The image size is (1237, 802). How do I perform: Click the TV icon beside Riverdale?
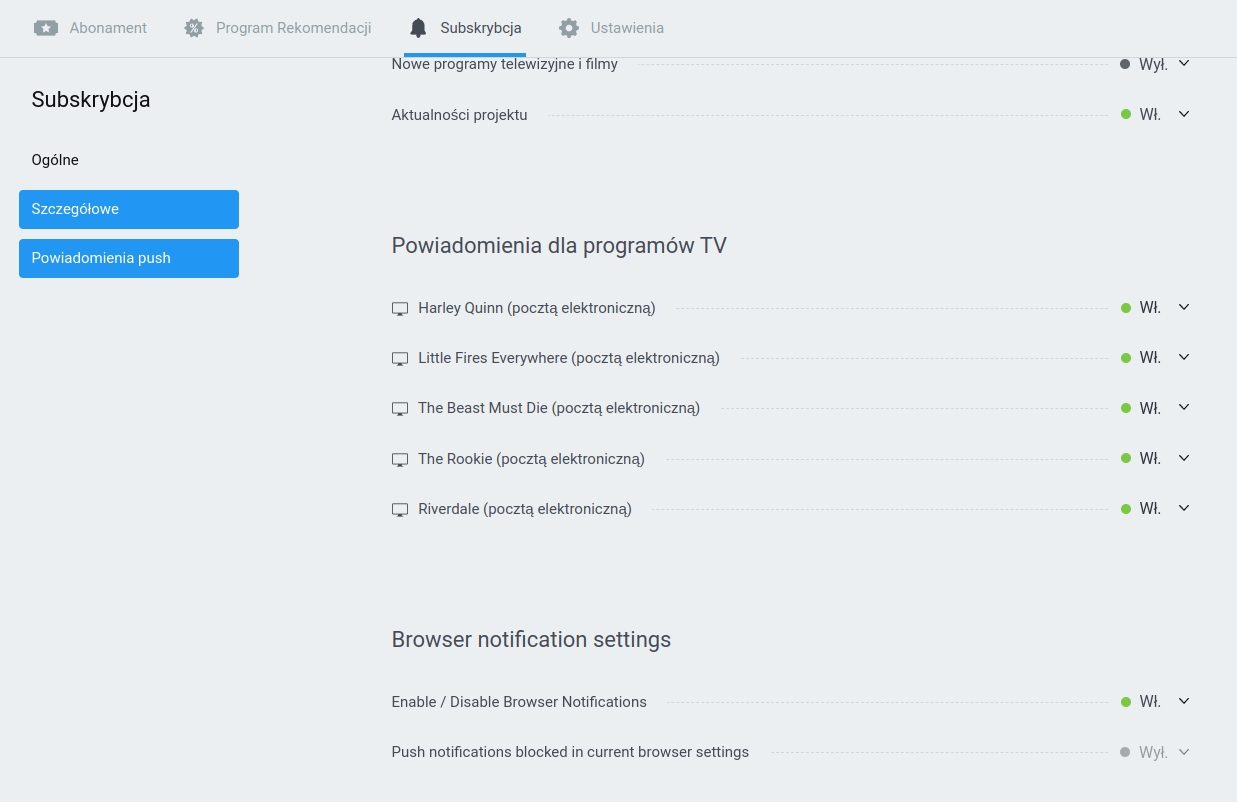tap(400, 509)
